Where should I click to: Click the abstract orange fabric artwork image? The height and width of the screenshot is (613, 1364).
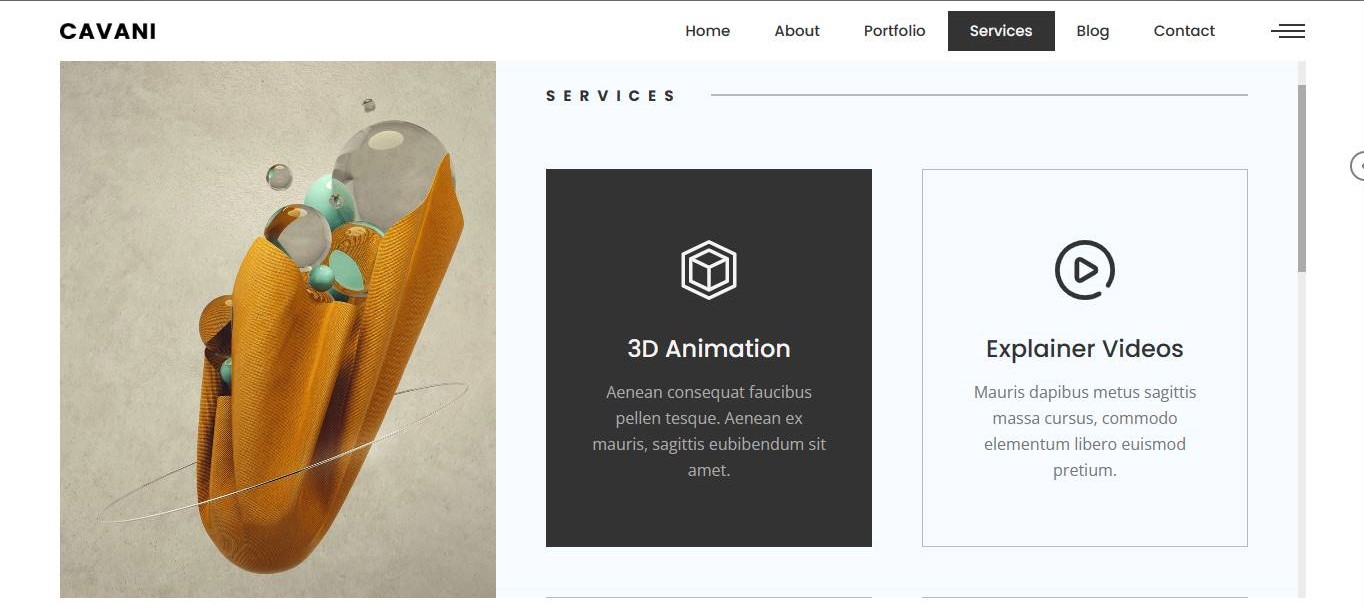tap(278, 330)
